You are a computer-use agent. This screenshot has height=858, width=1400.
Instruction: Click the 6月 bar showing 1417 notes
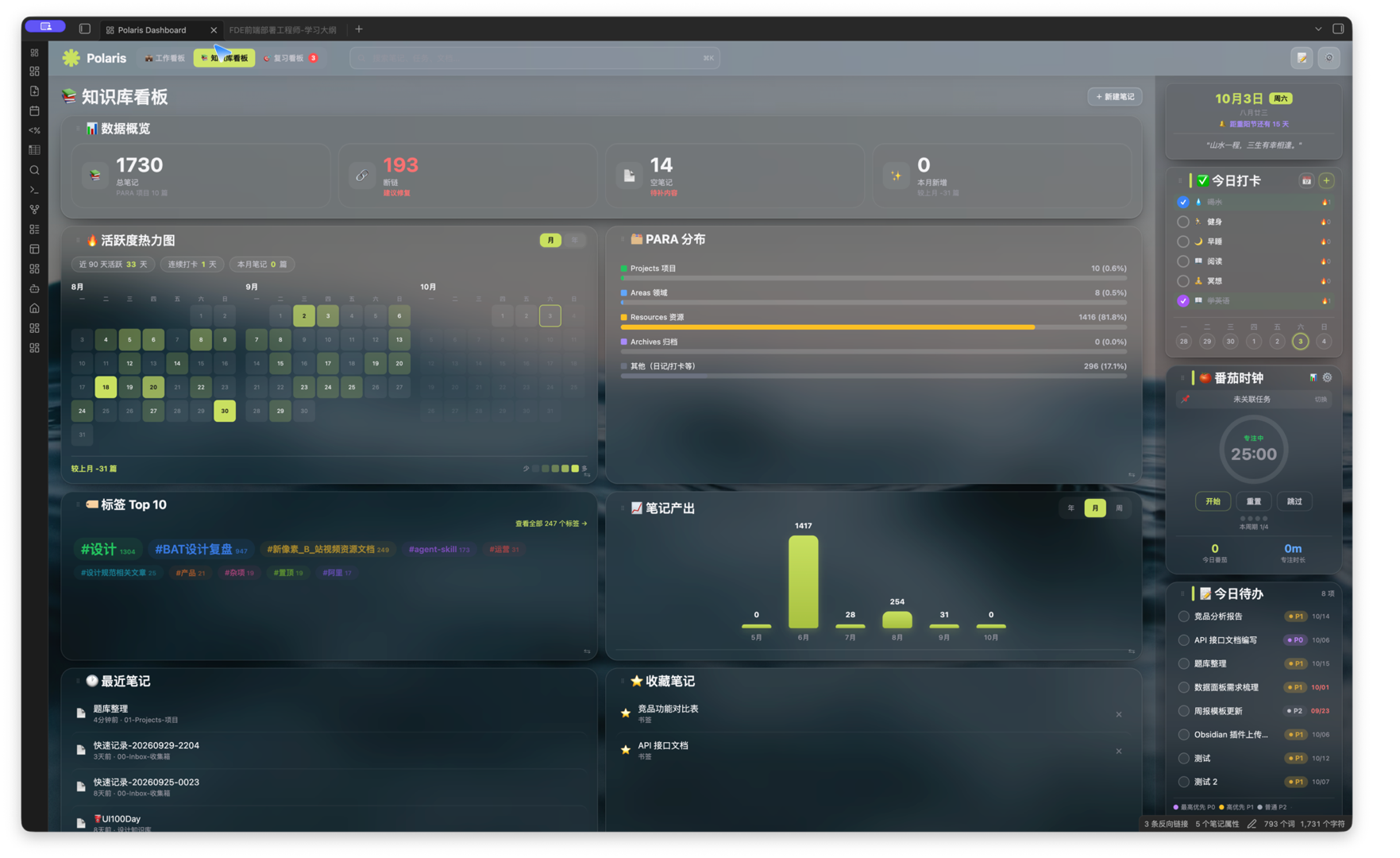click(803, 582)
